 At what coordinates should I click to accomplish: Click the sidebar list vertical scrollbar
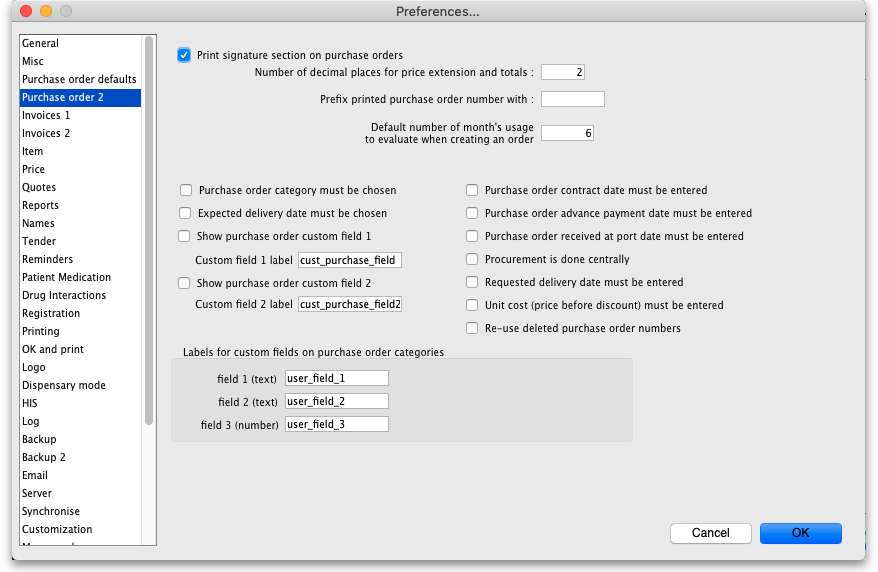coord(149,230)
